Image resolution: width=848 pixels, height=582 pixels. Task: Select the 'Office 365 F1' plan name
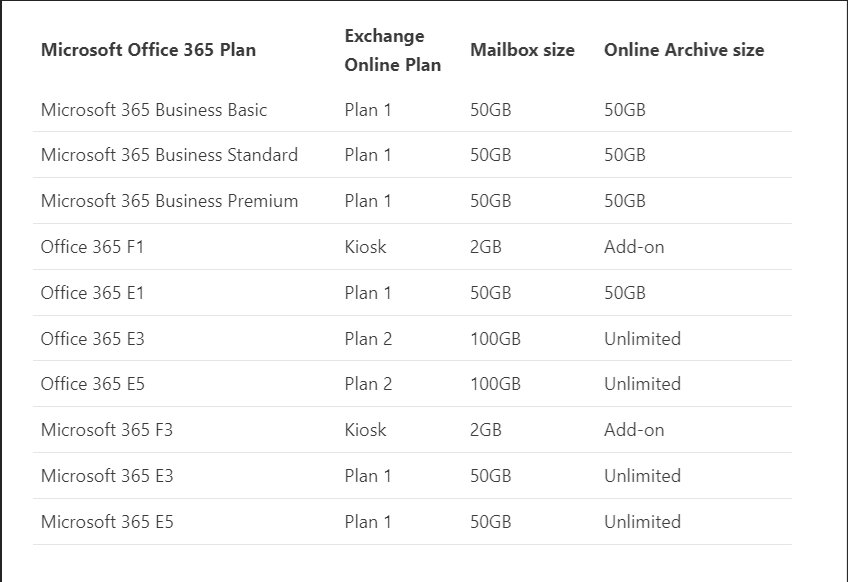point(92,247)
